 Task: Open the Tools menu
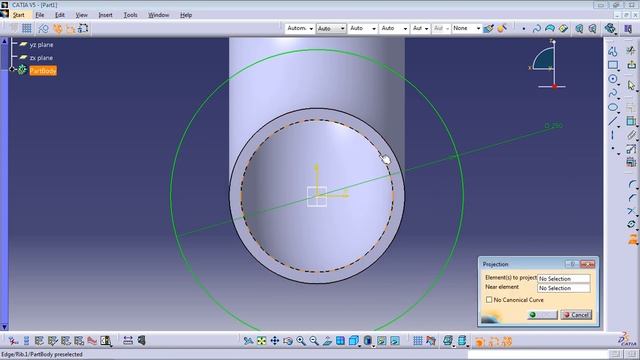[x=130, y=15]
